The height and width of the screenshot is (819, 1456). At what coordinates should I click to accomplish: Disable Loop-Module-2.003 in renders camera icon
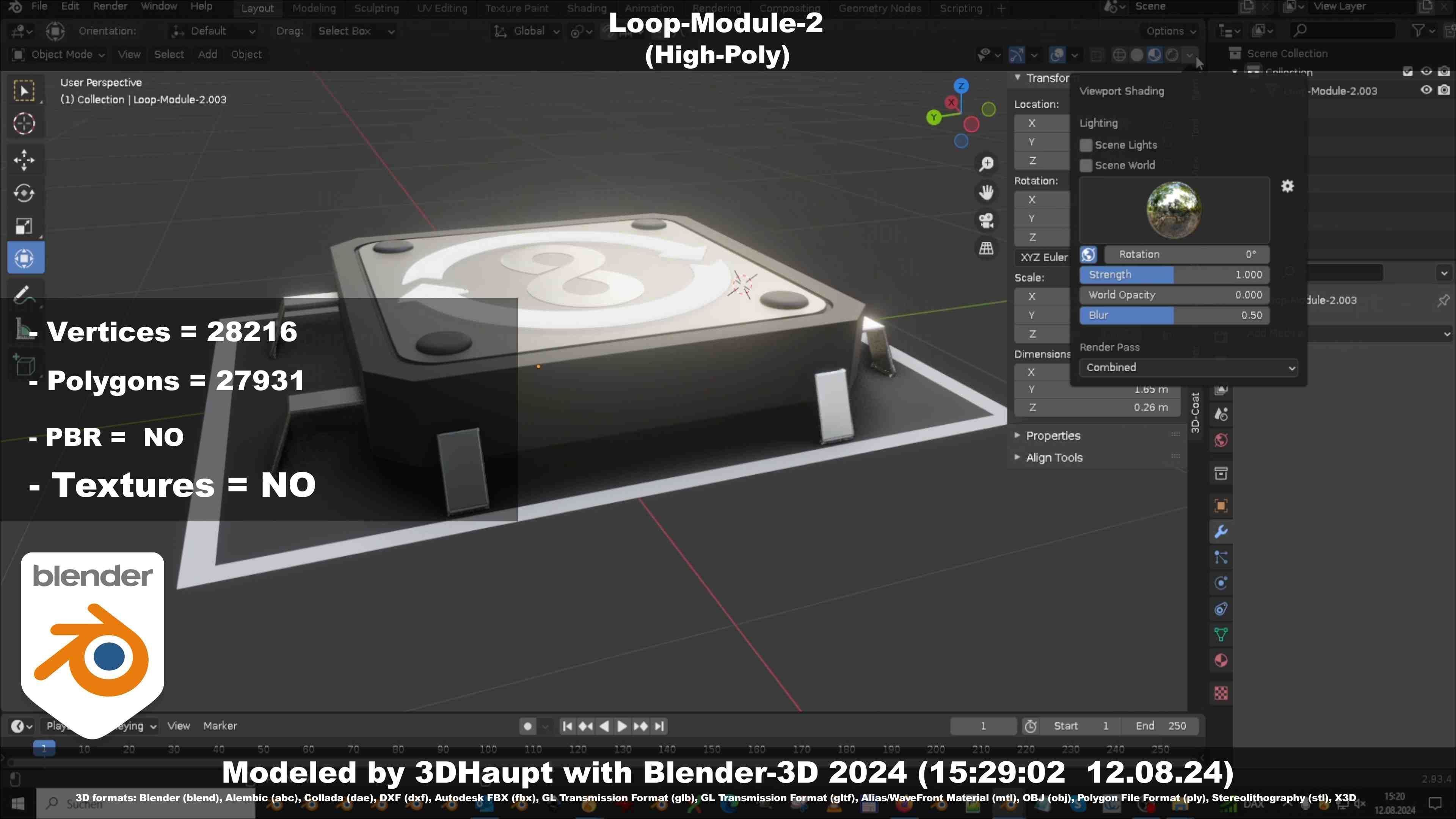pyautogui.click(x=1444, y=90)
